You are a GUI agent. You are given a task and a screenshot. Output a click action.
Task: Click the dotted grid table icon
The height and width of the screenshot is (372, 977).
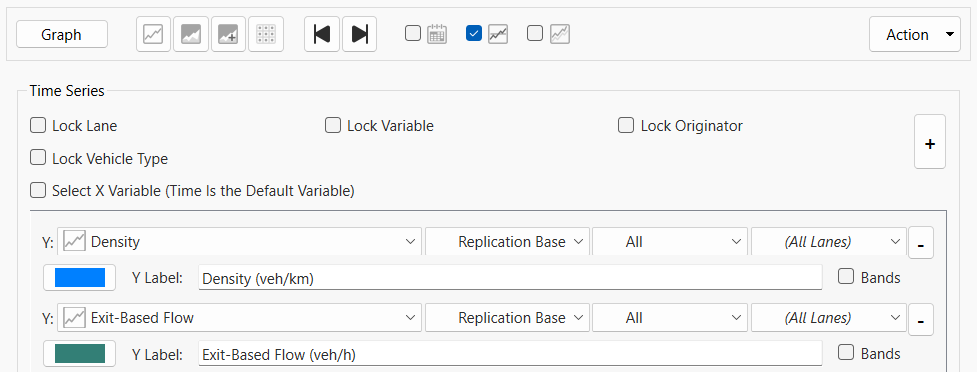tap(266, 34)
